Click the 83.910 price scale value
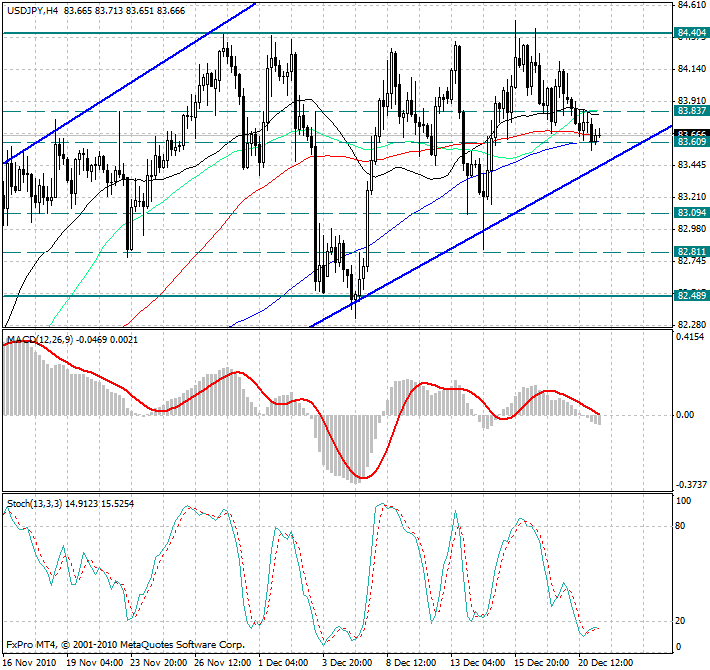The width and height of the screenshot is (710, 670). [x=692, y=100]
